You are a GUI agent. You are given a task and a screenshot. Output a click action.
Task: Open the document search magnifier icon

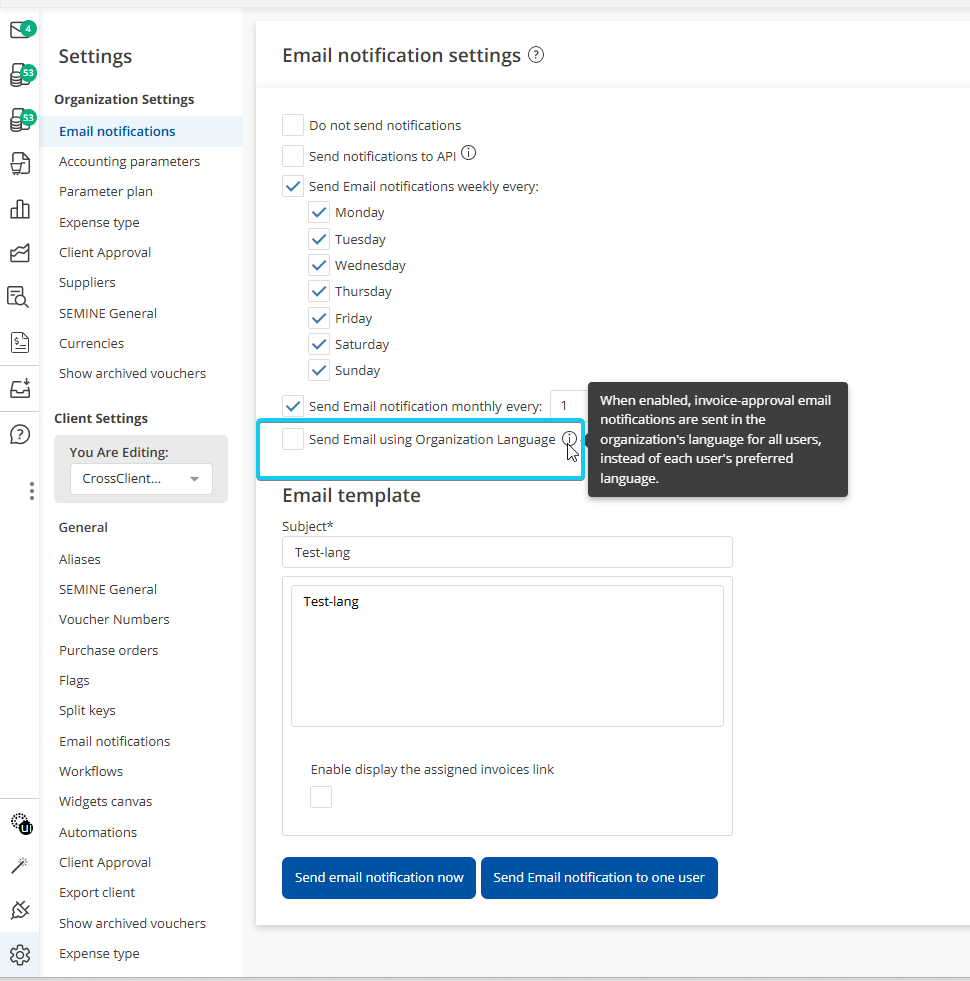pos(18,297)
